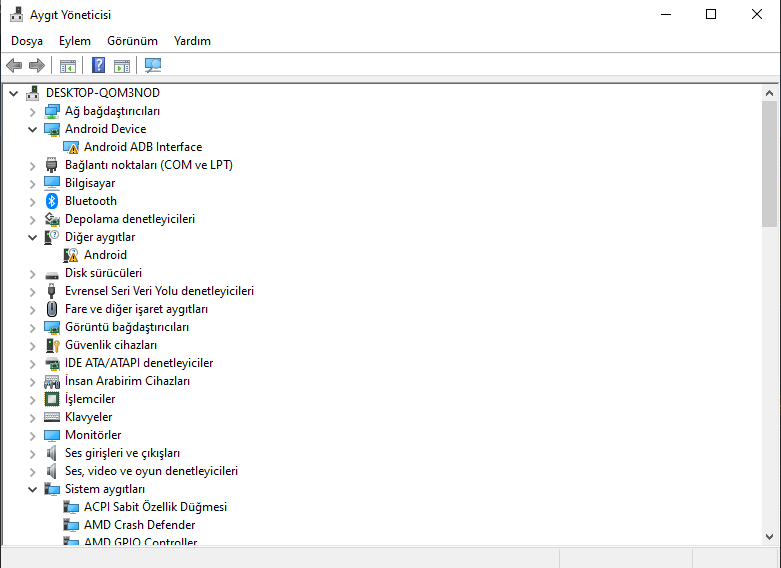Screen dimensions: 781x568
Task: Click the scrollbar down arrow
Action: coord(769,537)
